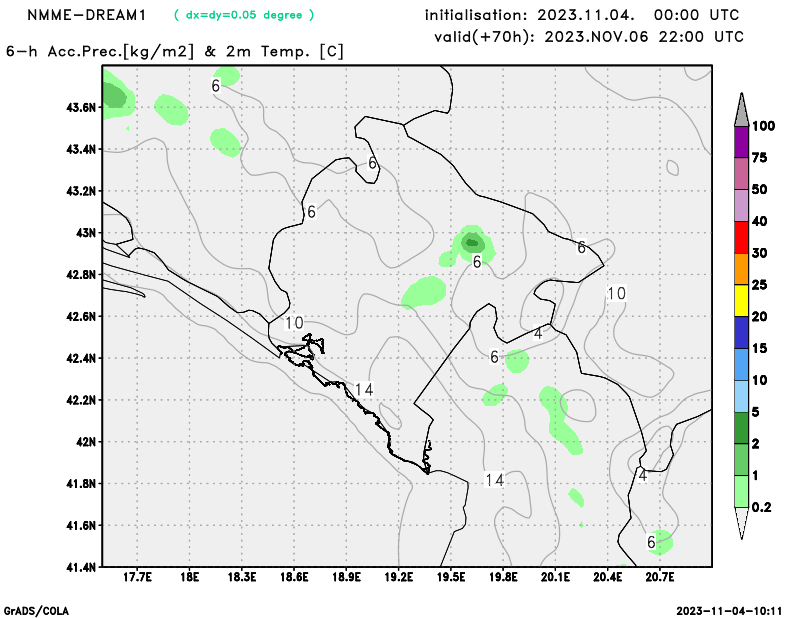Click the "43.6N" latitude axis label

point(81,108)
